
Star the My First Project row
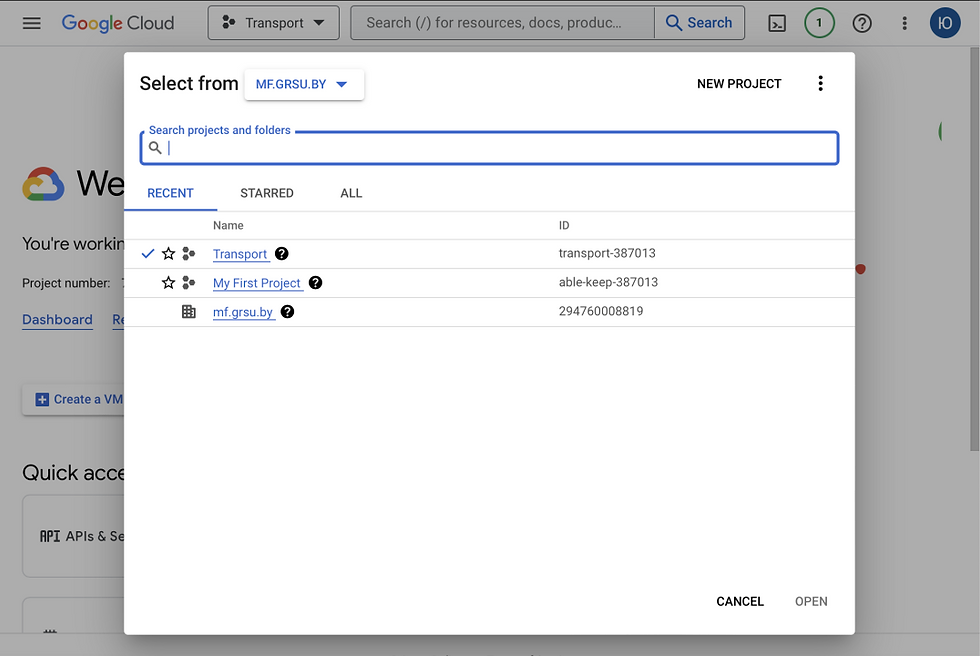click(x=168, y=282)
